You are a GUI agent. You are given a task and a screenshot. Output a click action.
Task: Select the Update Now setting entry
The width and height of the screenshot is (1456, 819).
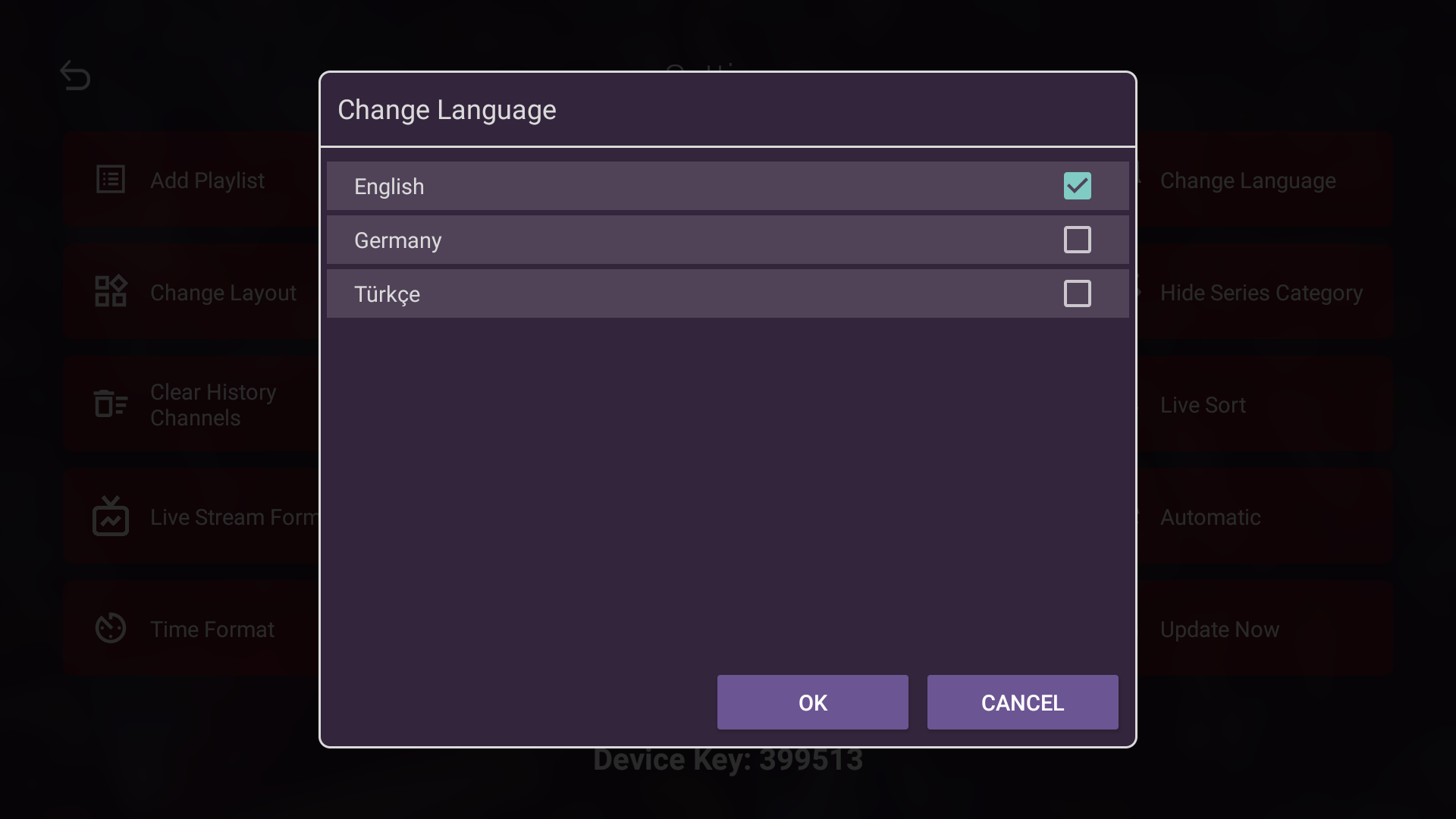(1219, 629)
